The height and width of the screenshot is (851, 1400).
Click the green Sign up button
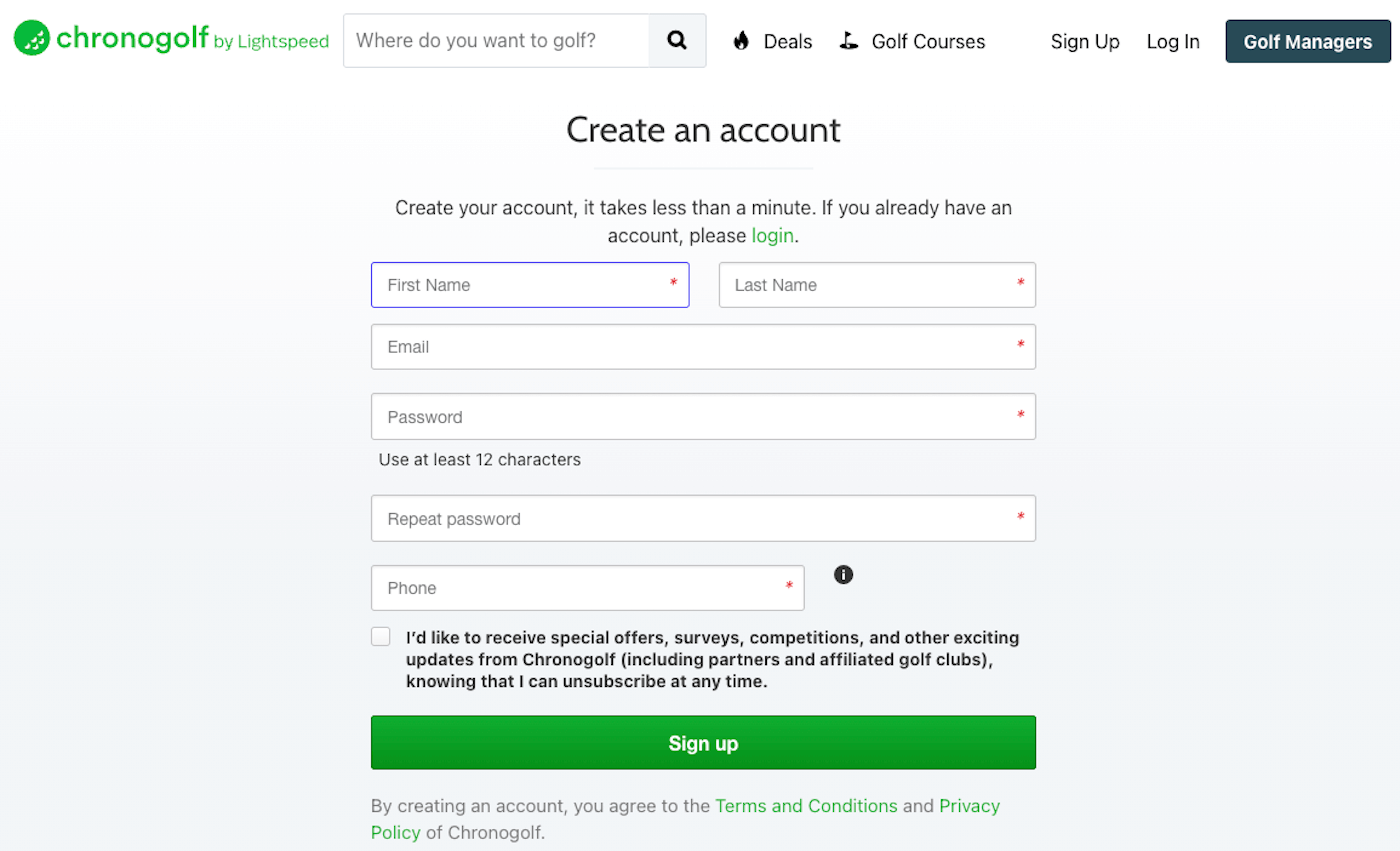tap(703, 743)
